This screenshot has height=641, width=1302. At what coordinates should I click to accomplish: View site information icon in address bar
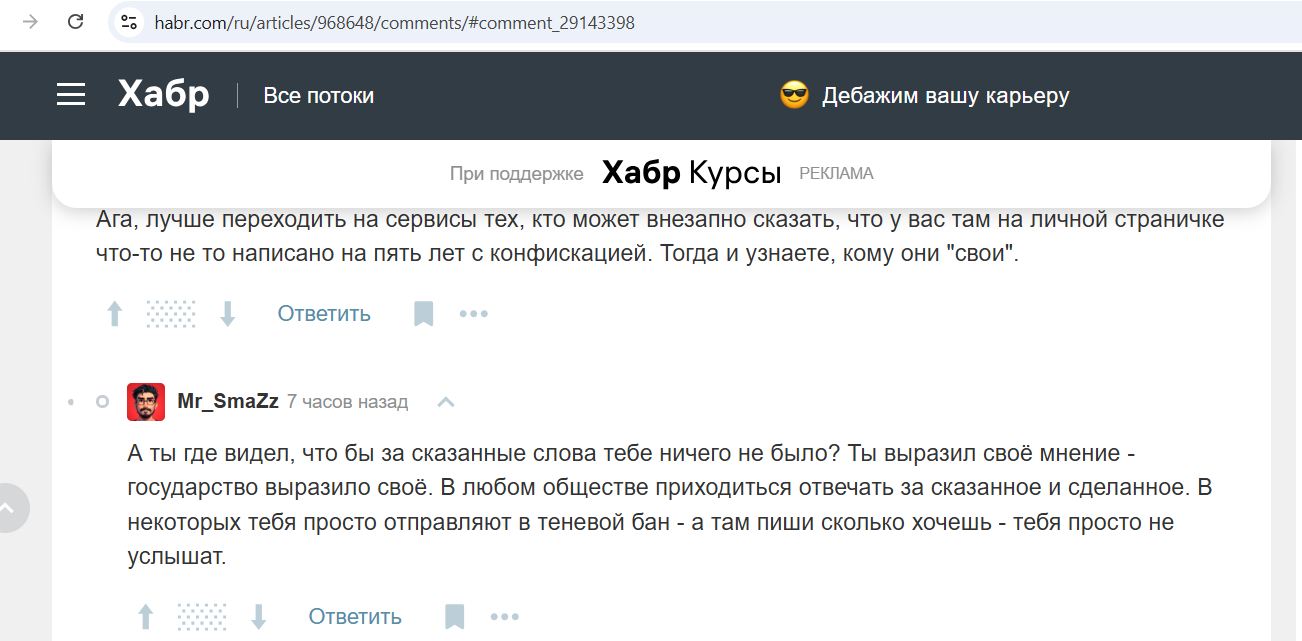coord(128,21)
